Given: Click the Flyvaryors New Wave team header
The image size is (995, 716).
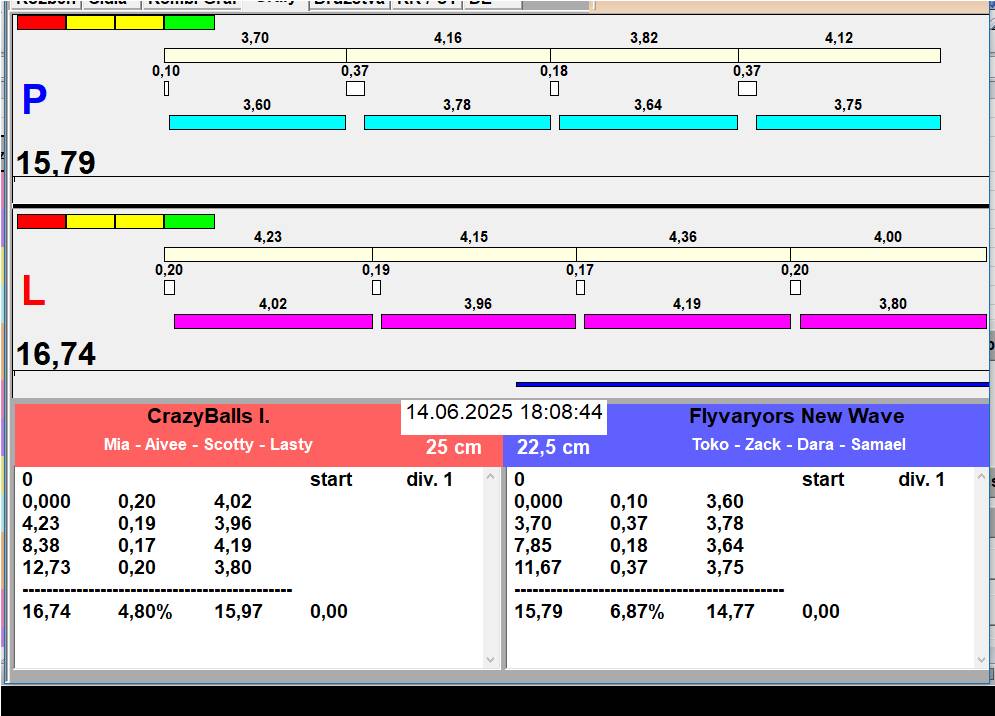Looking at the screenshot, I should coord(797,417).
